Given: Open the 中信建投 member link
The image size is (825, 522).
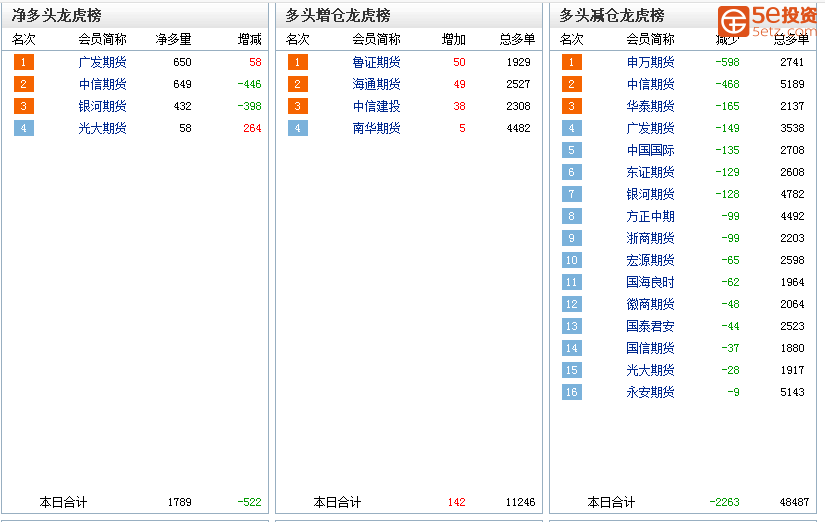Looking at the screenshot, I should pyautogui.click(x=377, y=106).
